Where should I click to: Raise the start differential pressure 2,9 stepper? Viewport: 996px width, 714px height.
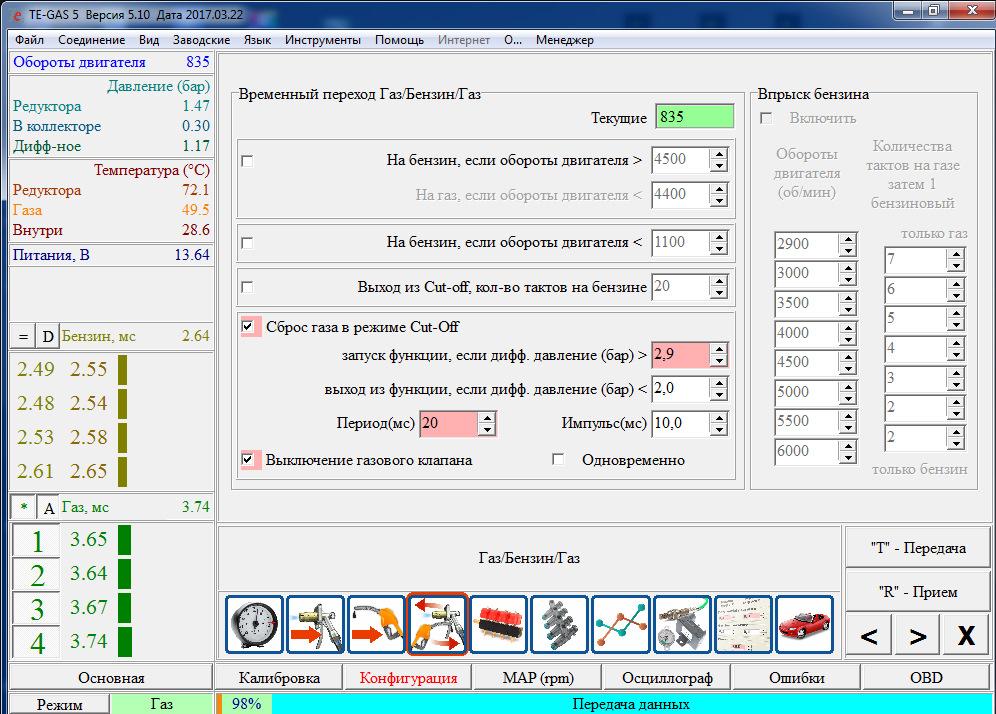[x=719, y=349]
